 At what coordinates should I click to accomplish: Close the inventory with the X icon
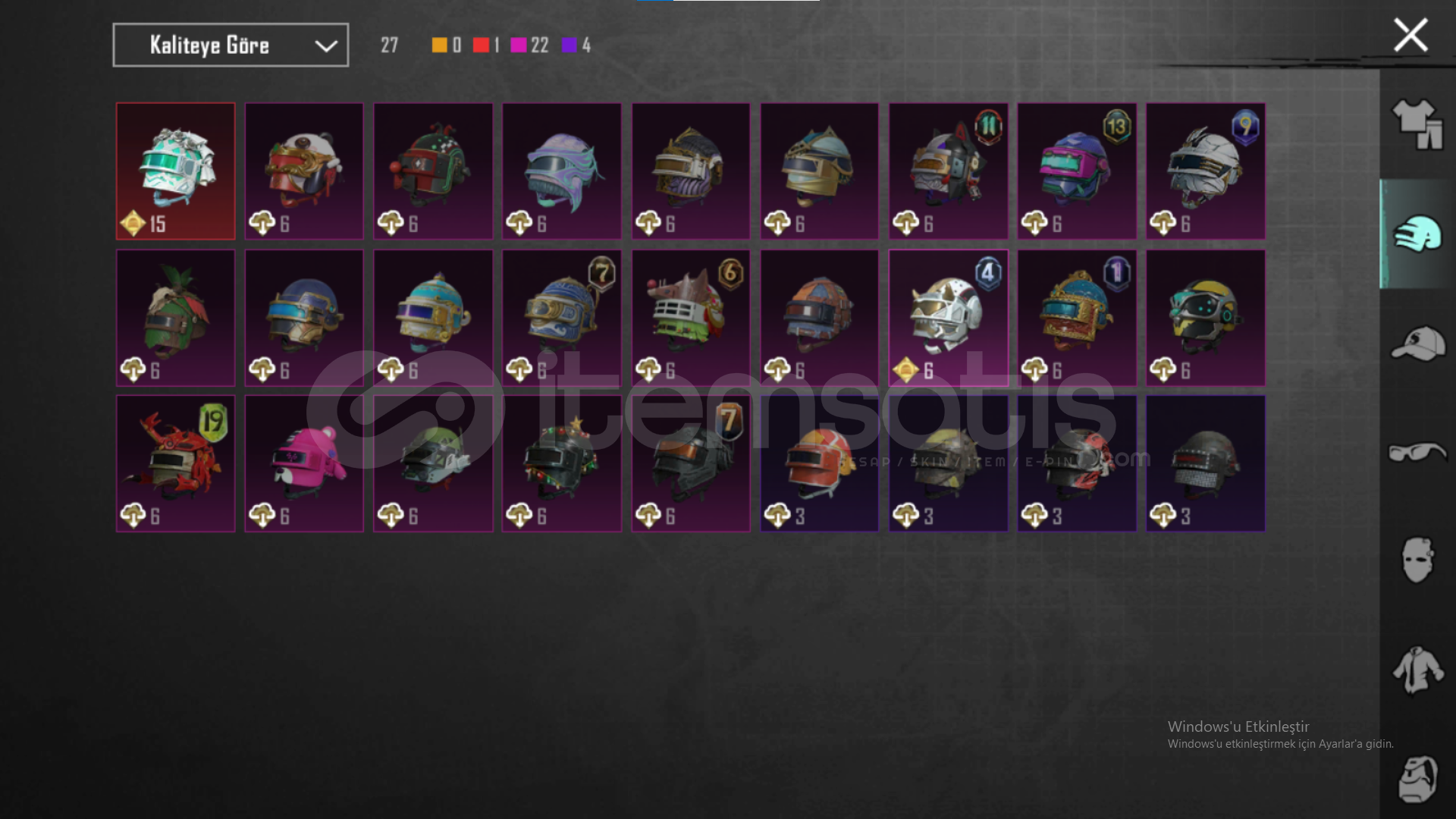(1410, 35)
